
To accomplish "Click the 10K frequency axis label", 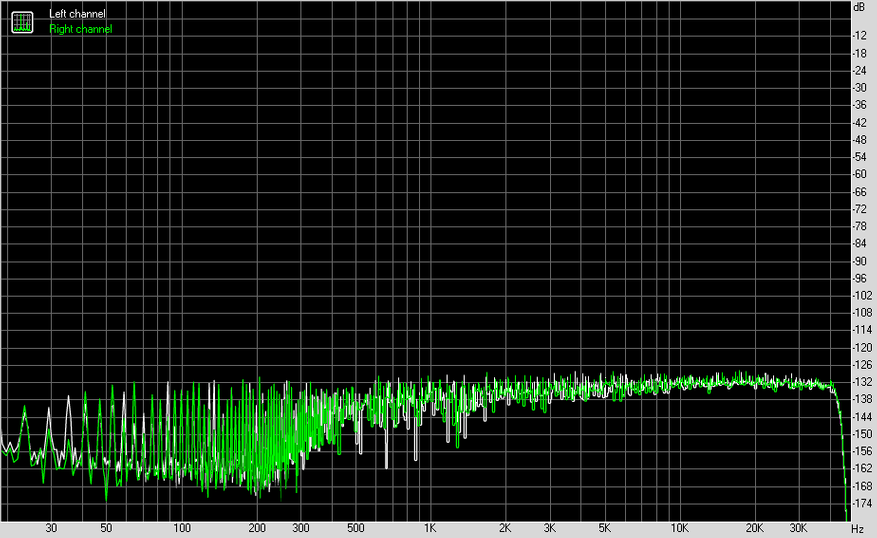I will click(x=680, y=528).
